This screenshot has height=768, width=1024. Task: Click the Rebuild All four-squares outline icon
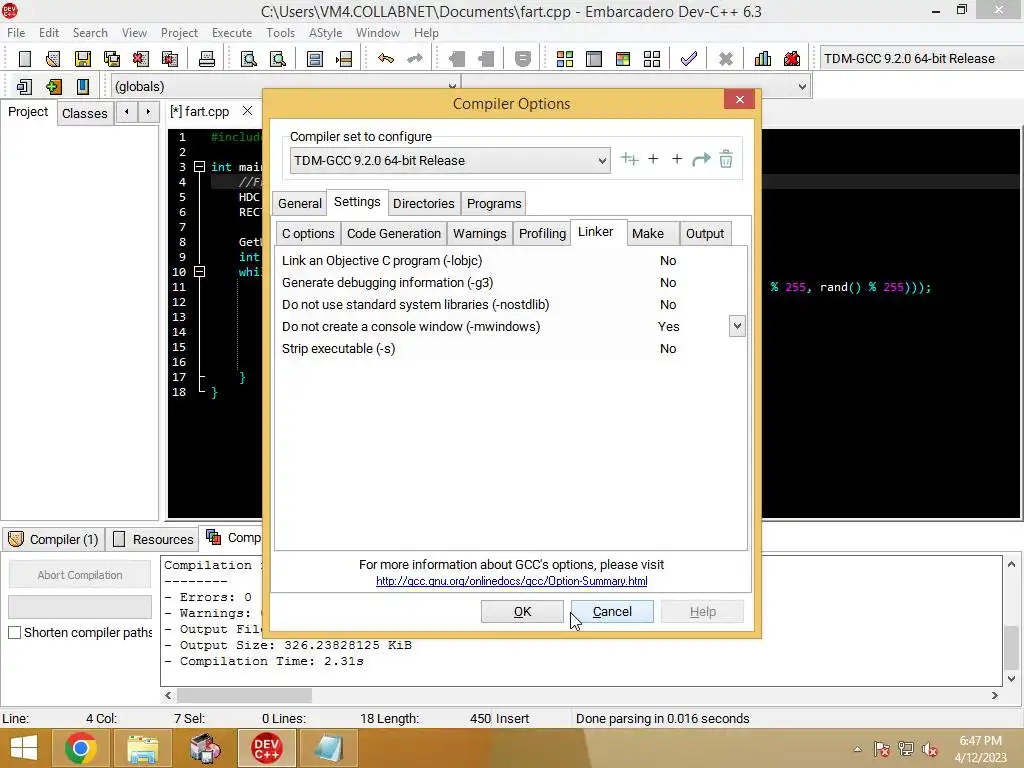click(x=652, y=59)
